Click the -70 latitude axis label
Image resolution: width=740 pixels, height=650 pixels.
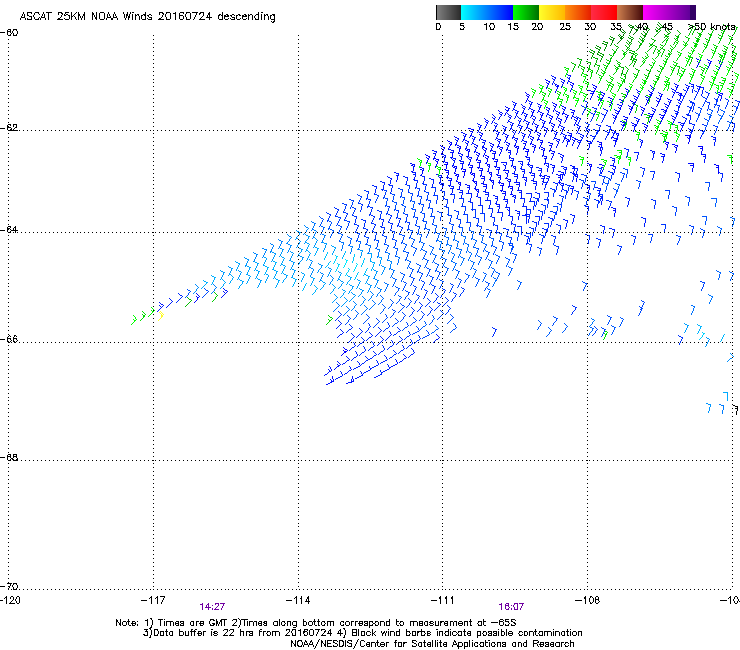click(x=9, y=586)
